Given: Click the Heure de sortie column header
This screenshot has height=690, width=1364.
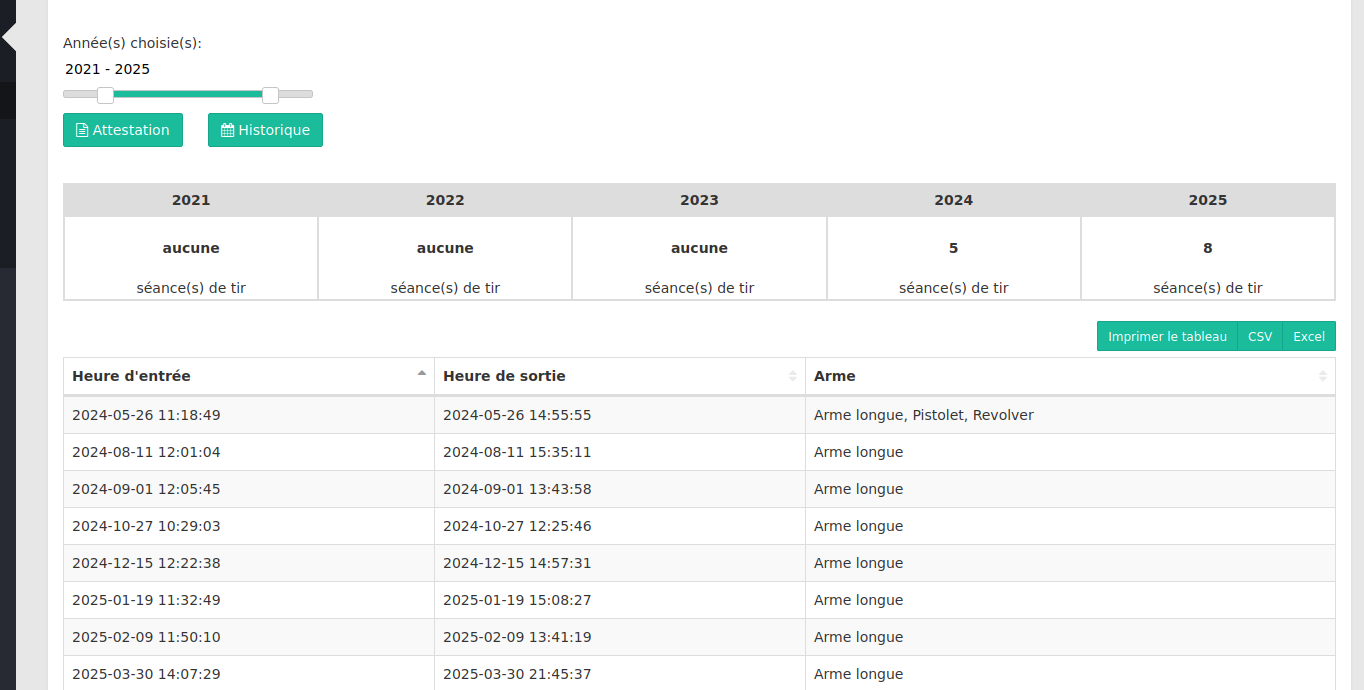Looking at the screenshot, I should 504,376.
